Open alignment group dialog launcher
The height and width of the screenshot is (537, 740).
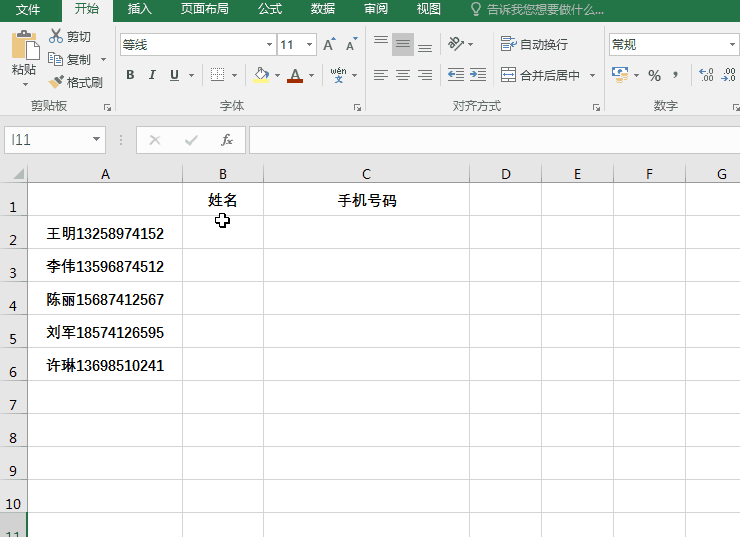point(597,108)
